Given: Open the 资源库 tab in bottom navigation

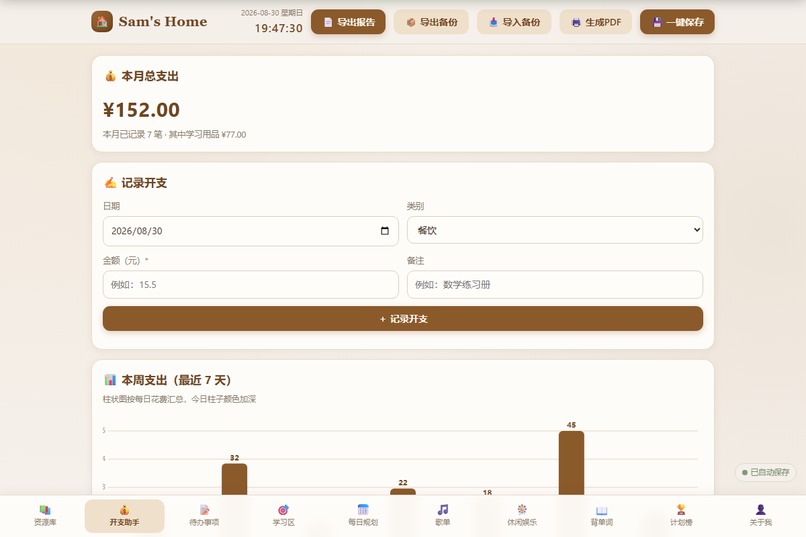Looking at the screenshot, I should pyautogui.click(x=45, y=515).
